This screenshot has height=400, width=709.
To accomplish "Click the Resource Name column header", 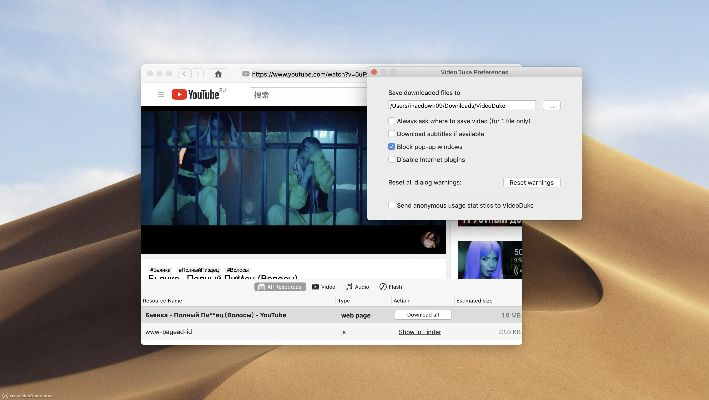I will coord(162,301).
